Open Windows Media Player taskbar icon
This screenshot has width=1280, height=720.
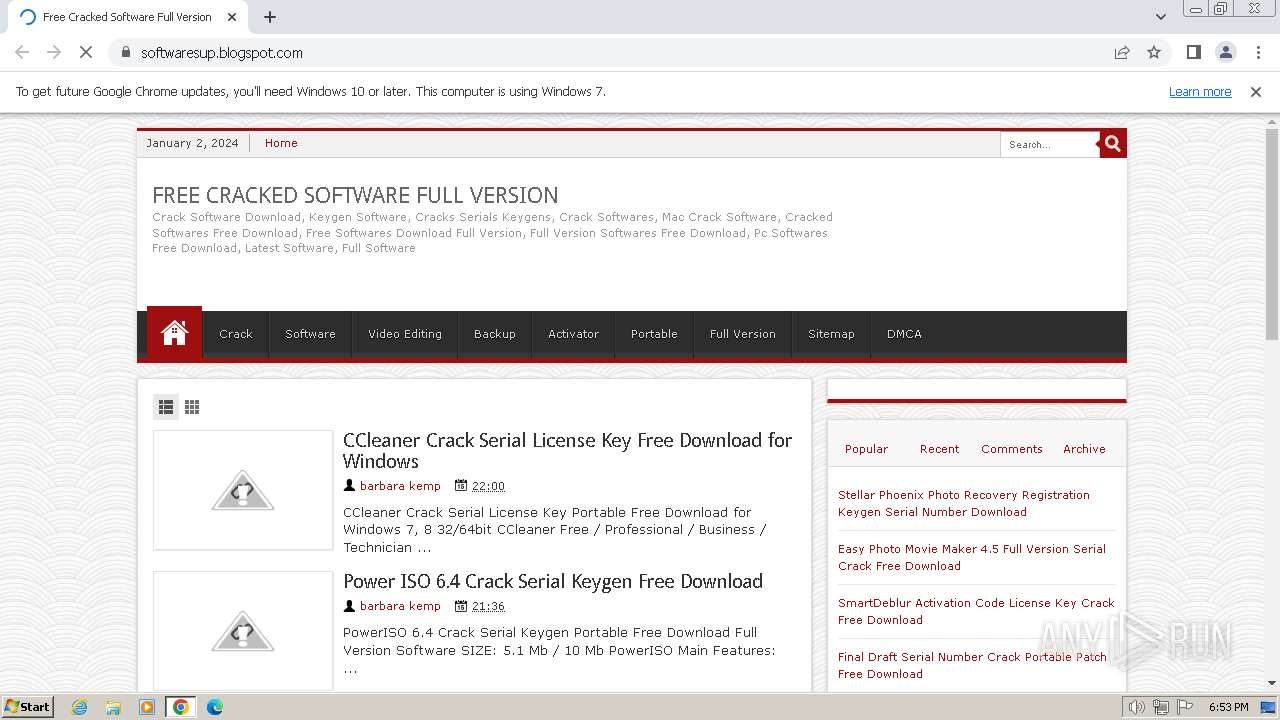147,707
